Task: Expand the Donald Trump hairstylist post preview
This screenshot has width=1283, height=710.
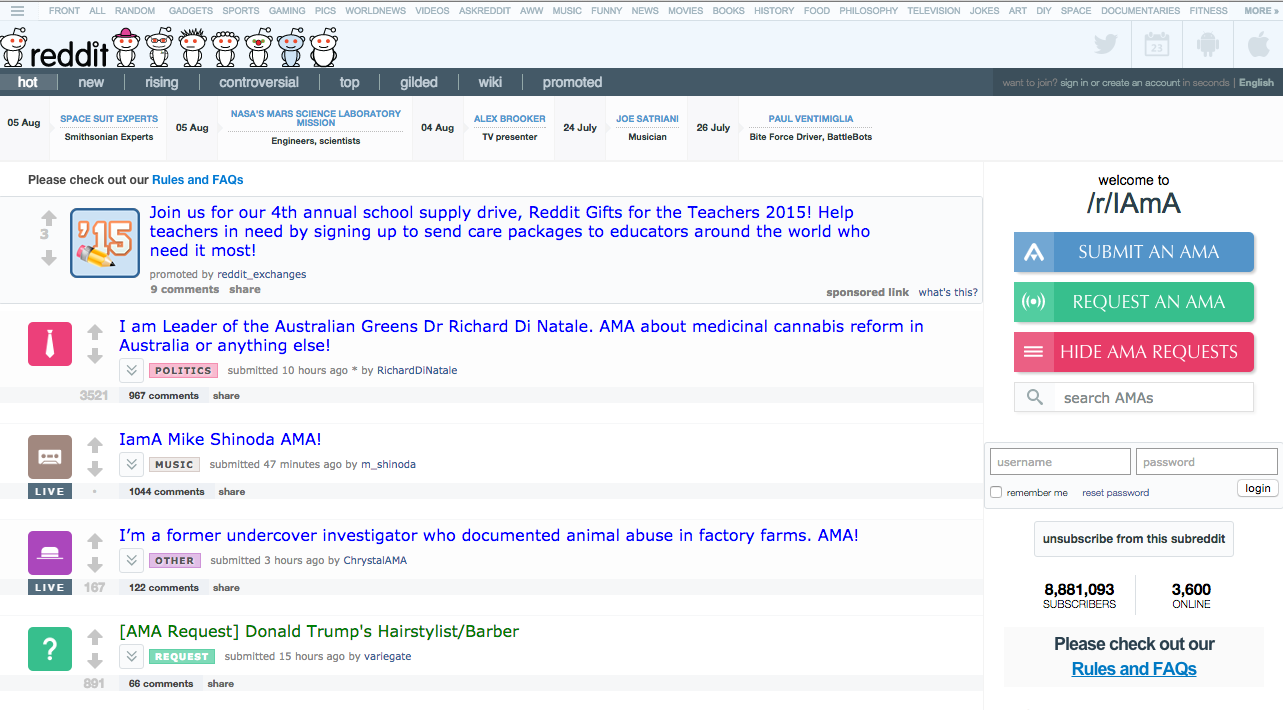Action: [131, 656]
